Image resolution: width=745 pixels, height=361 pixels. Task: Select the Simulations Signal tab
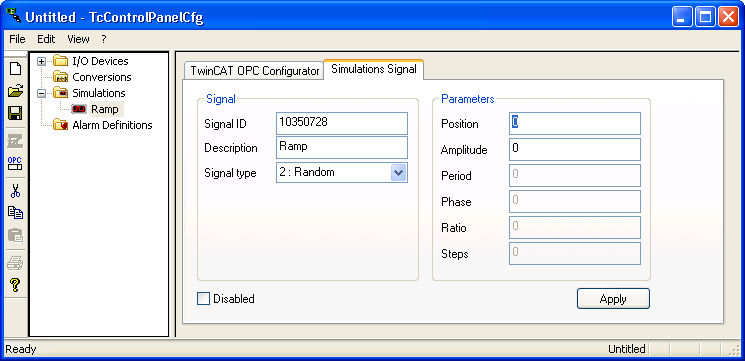tap(374, 69)
